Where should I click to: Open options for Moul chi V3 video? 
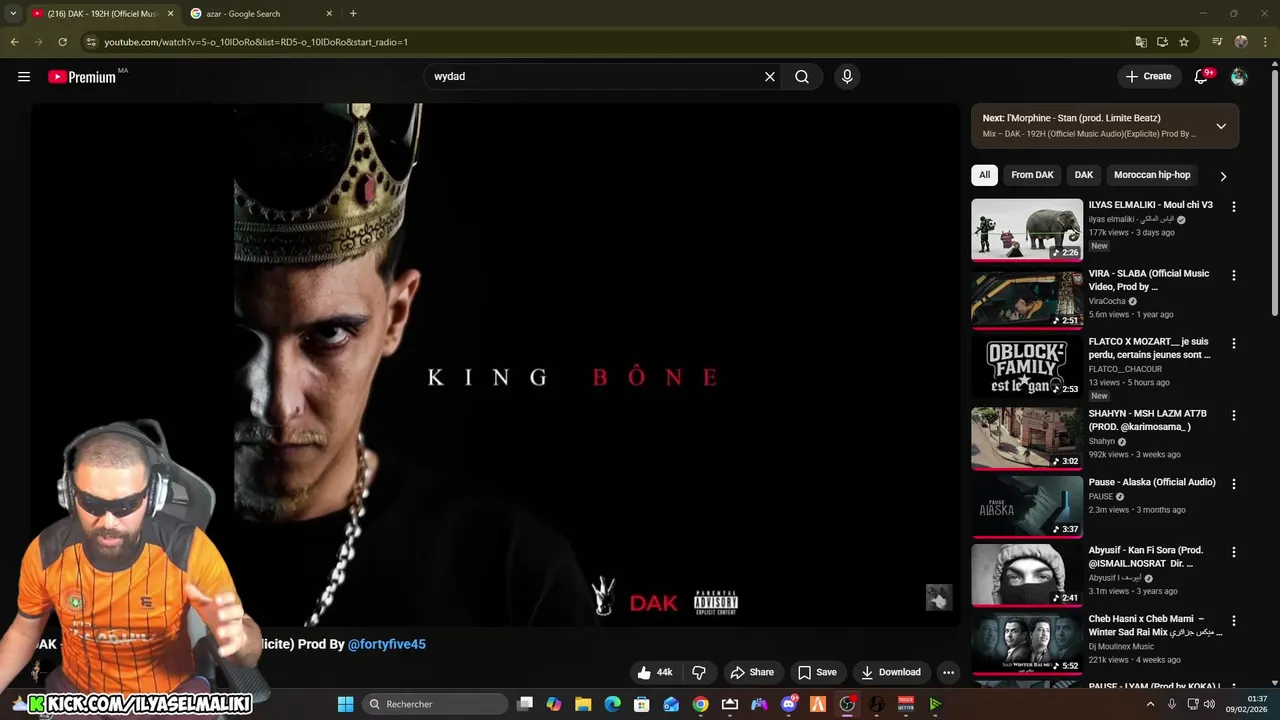(x=1233, y=207)
